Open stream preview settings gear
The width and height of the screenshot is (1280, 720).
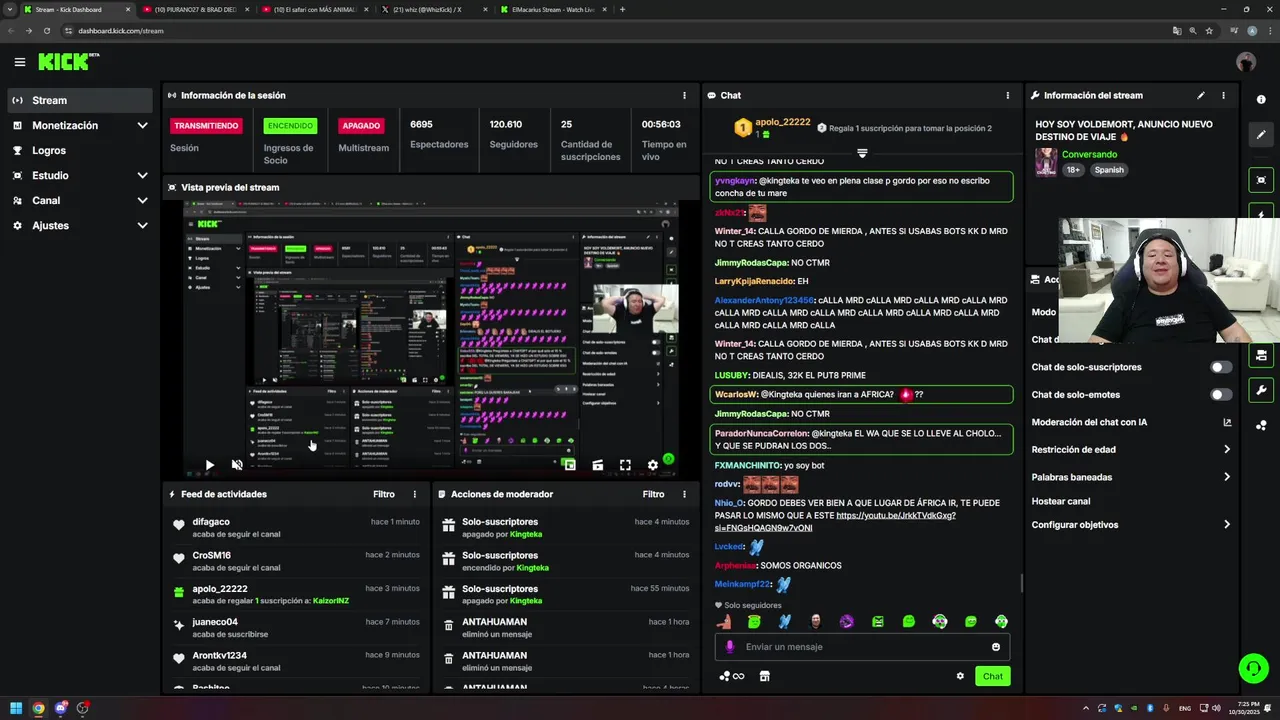point(653,465)
